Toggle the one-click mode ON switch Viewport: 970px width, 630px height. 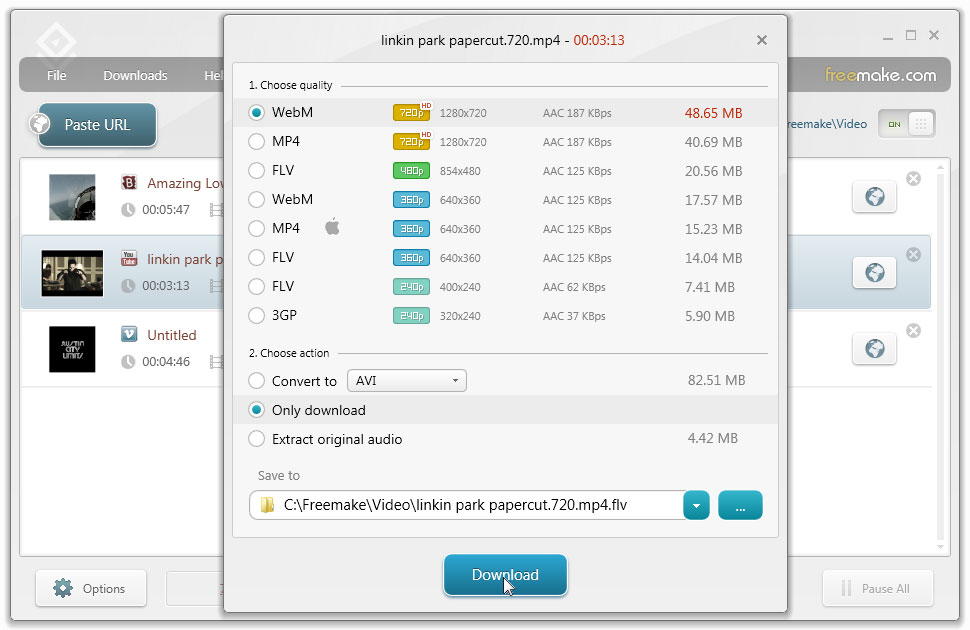(x=906, y=124)
